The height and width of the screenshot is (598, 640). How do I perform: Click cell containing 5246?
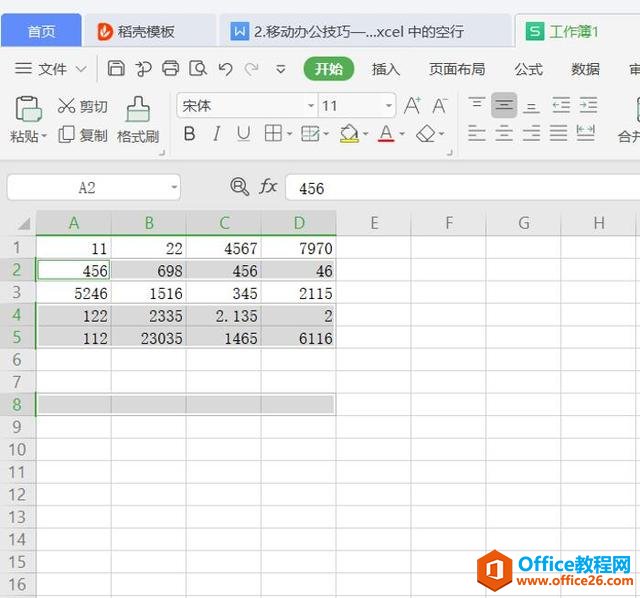pos(74,292)
